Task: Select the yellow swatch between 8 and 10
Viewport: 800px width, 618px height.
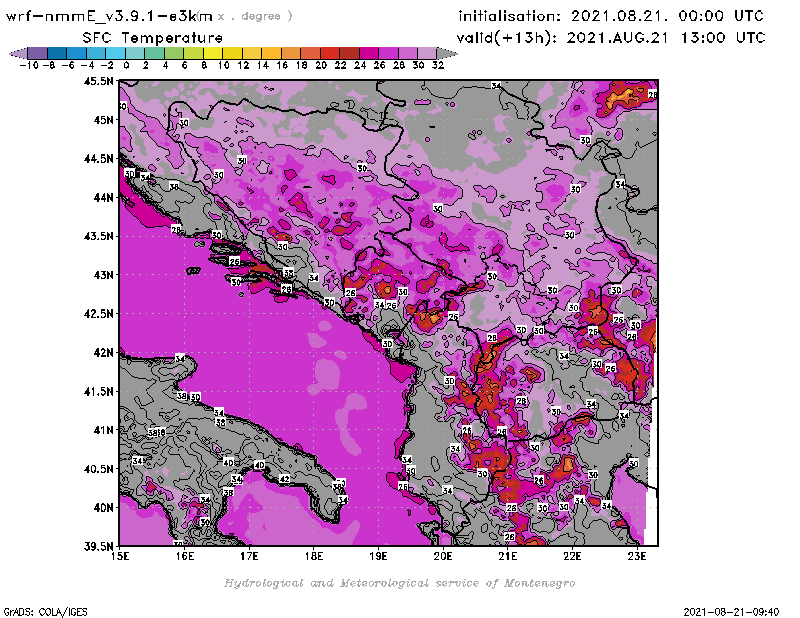Action: click(212, 53)
